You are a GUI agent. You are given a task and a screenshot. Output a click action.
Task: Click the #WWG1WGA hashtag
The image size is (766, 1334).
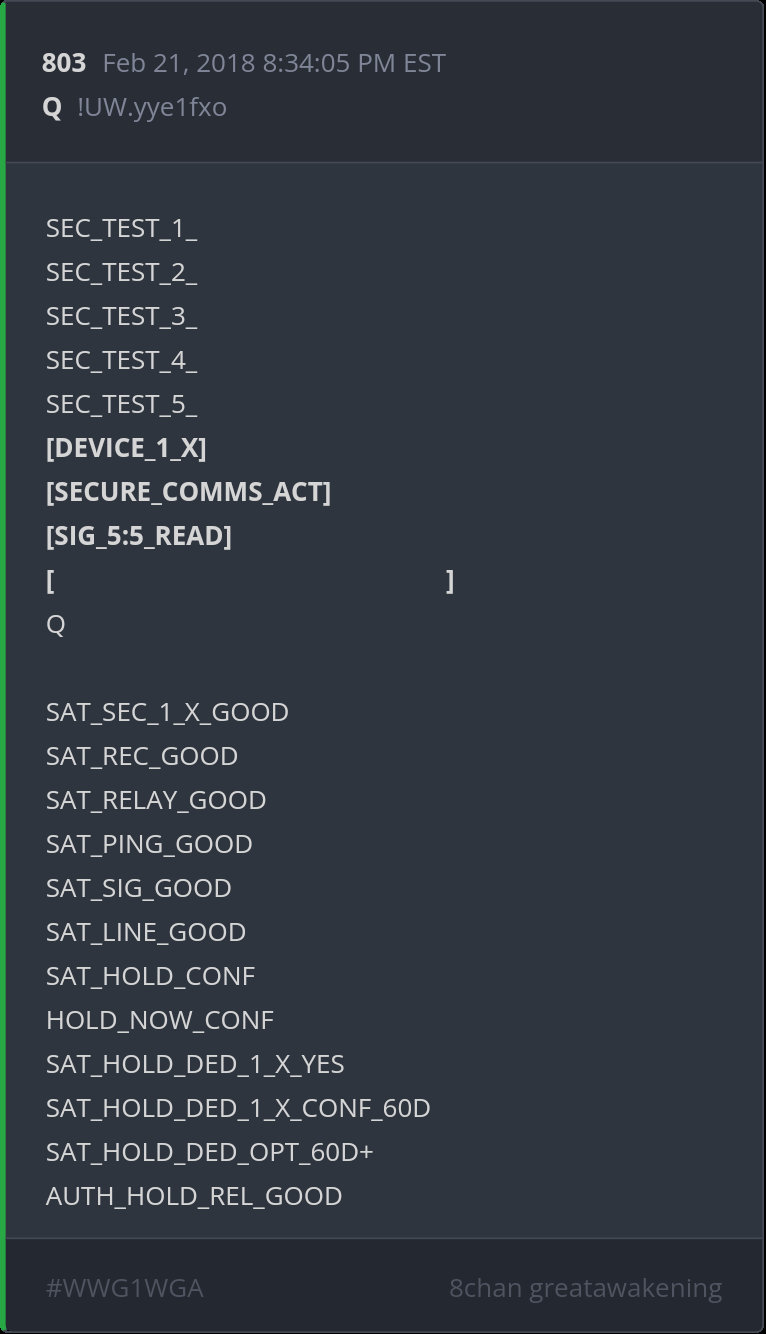pyautogui.click(x=124, y=1288)
